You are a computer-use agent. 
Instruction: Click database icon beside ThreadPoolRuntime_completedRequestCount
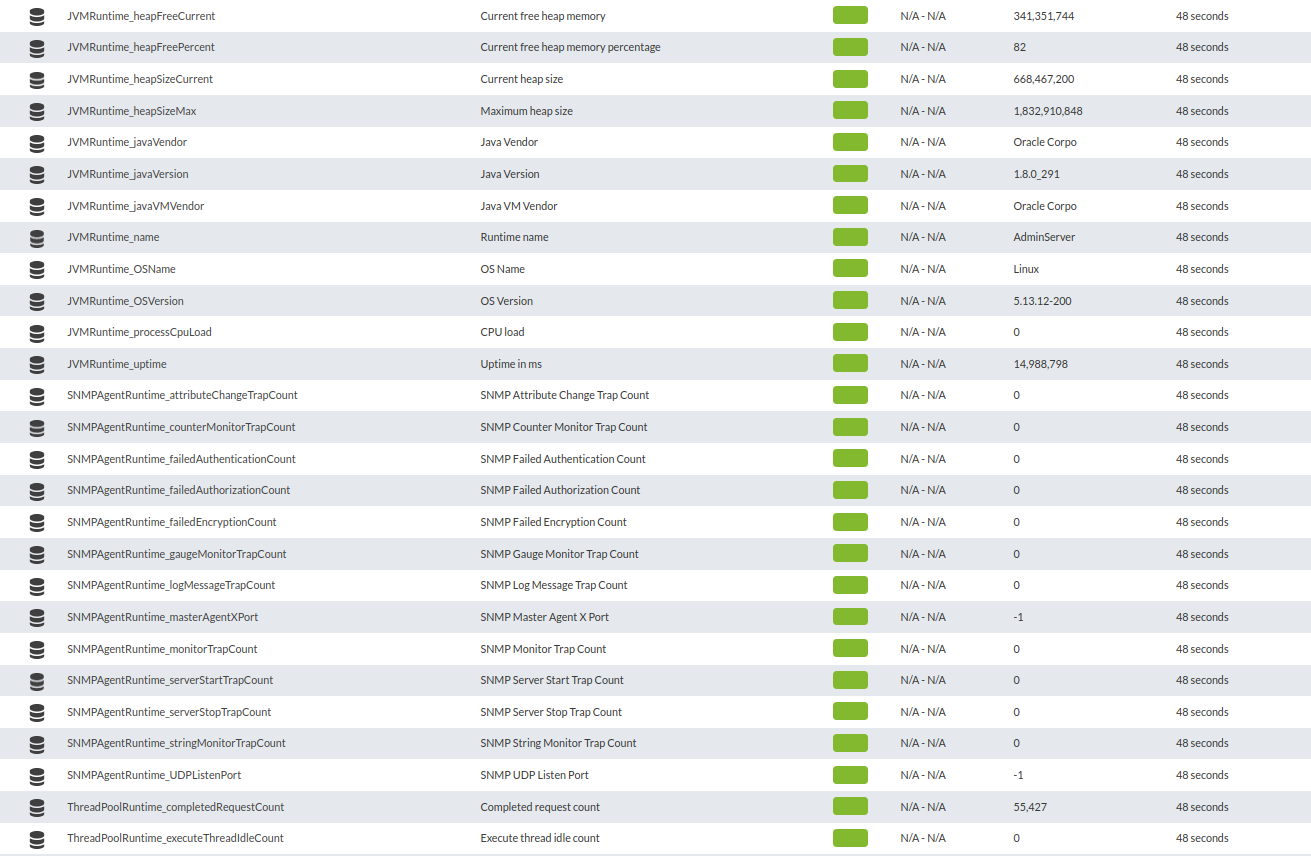(x=37, y=808)
